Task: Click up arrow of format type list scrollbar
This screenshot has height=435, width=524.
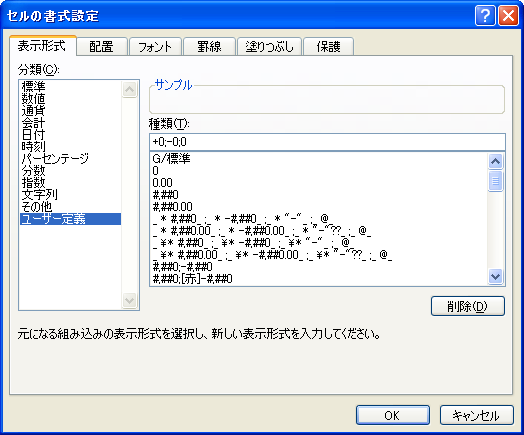Action: [495, 162]
